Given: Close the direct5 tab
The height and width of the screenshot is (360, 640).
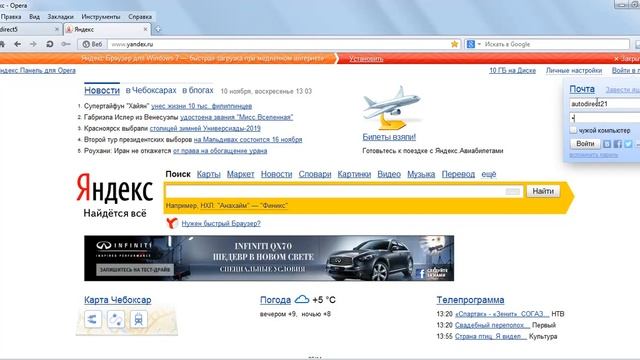Looking at the screenshot, I should pyautogui.click(x=57, y=29).
